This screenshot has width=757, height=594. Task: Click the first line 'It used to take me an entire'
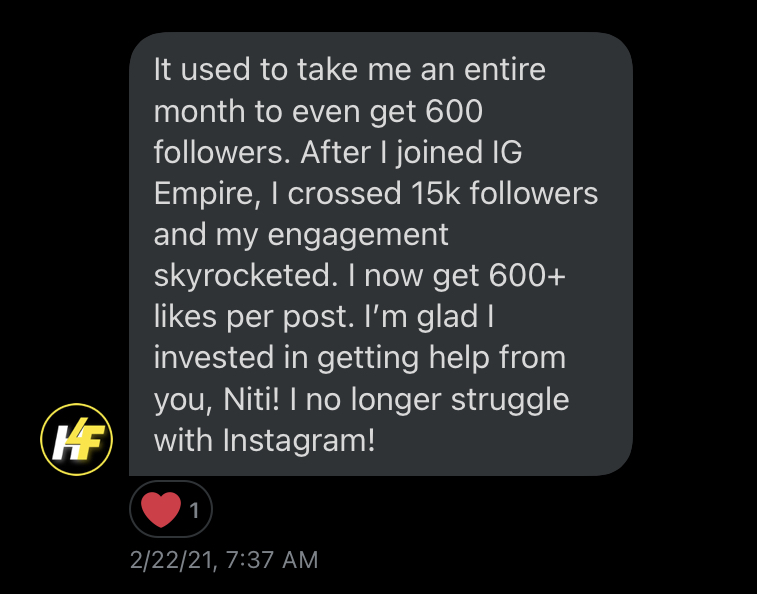point(350,70)
